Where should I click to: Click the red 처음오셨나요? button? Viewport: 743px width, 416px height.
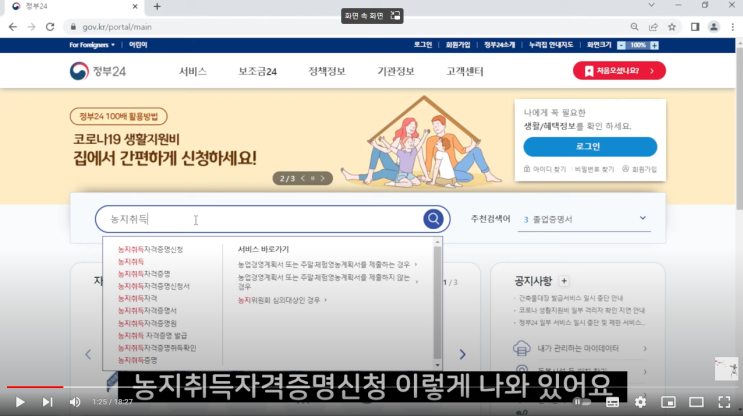point(619,71)
